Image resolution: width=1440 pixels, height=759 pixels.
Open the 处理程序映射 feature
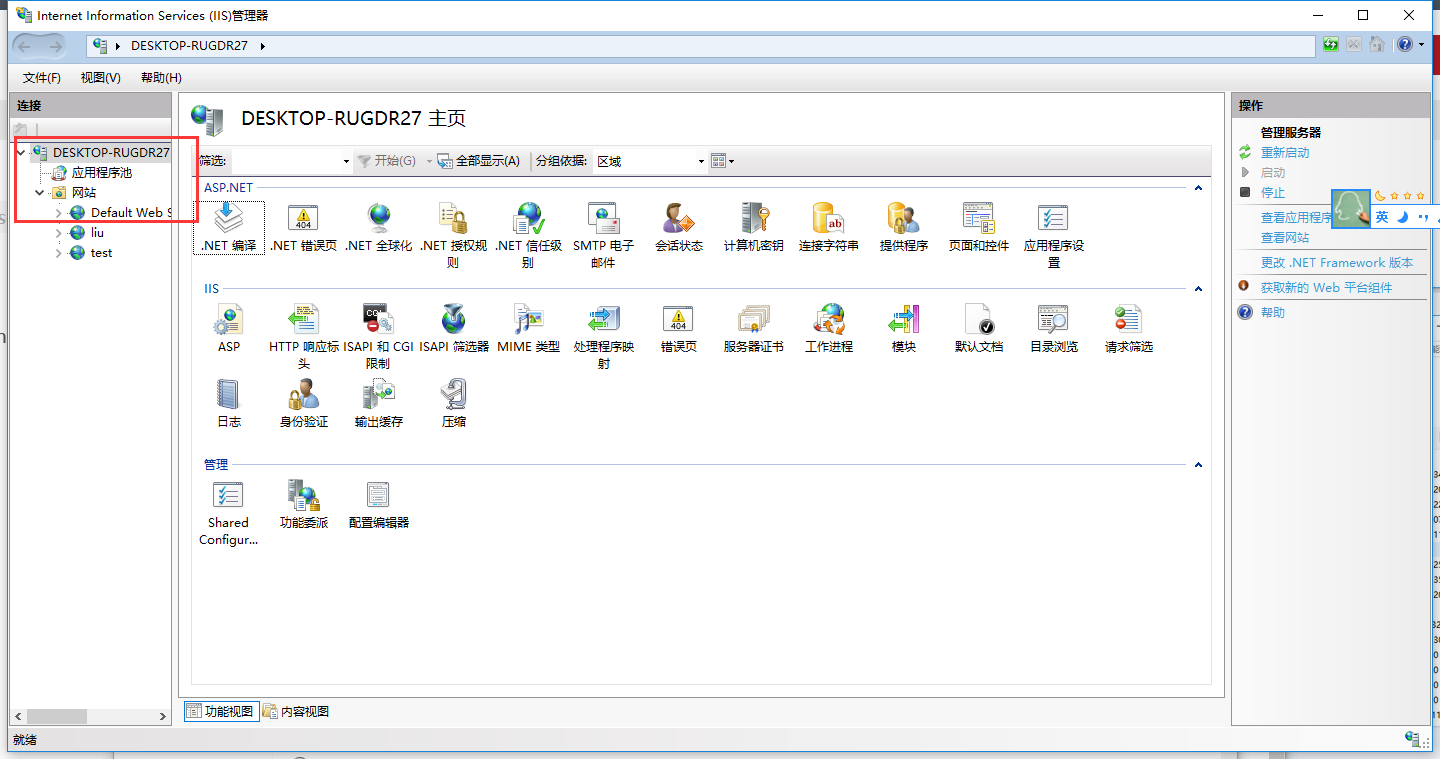point(604,336)
